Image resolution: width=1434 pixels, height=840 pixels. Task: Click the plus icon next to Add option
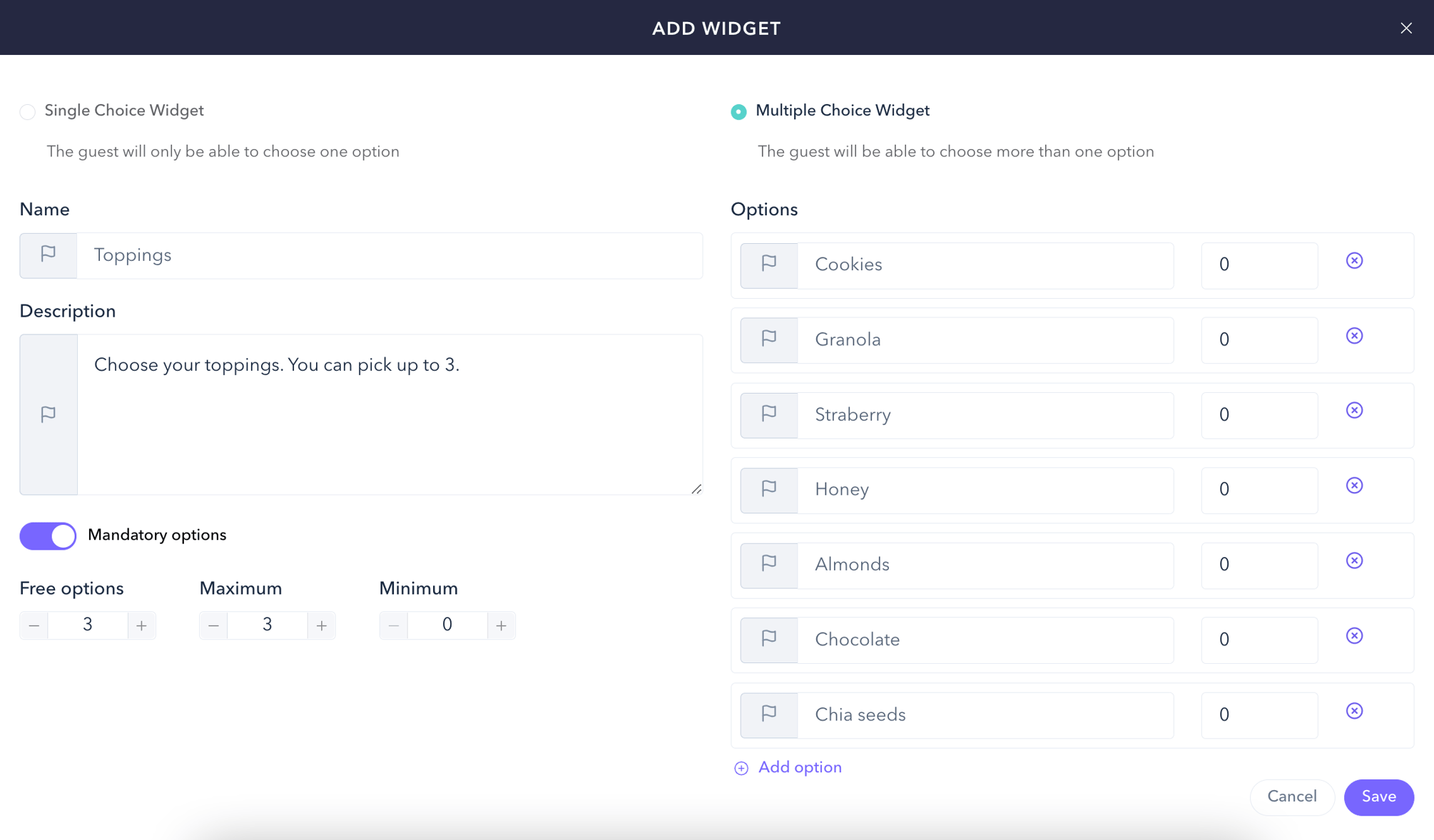click(x=741, y=768)
